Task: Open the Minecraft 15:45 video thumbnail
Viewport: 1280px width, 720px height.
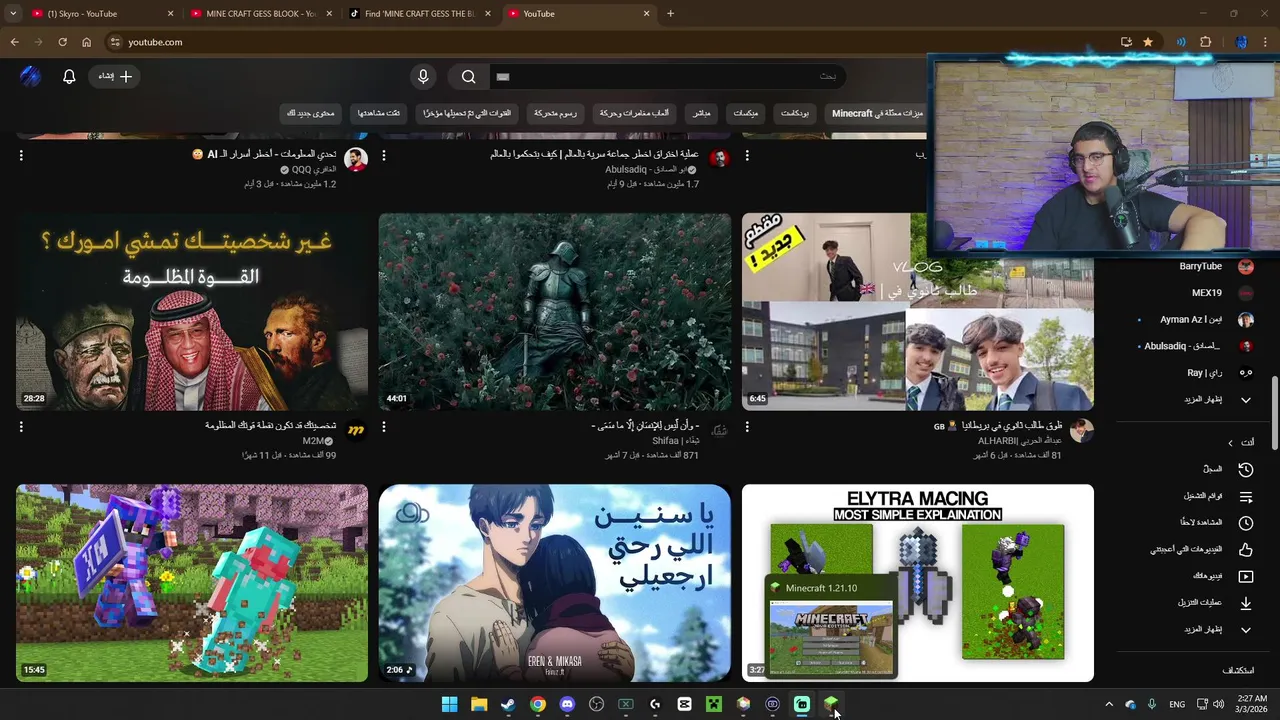Action: point(192,583)
